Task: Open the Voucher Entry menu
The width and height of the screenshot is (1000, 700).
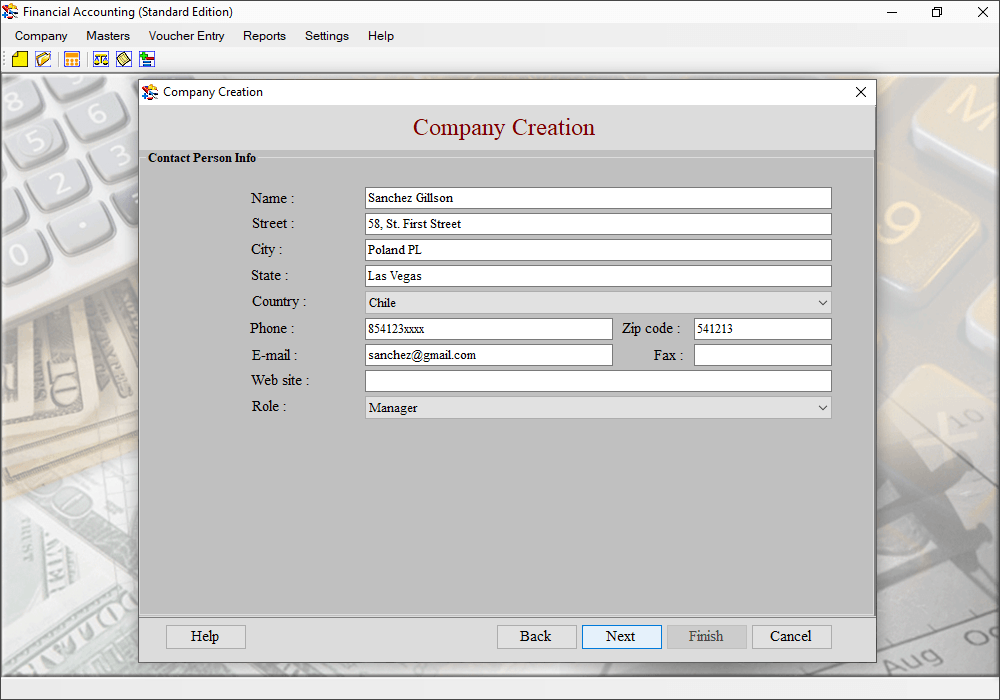Action: tap(186, 36)
